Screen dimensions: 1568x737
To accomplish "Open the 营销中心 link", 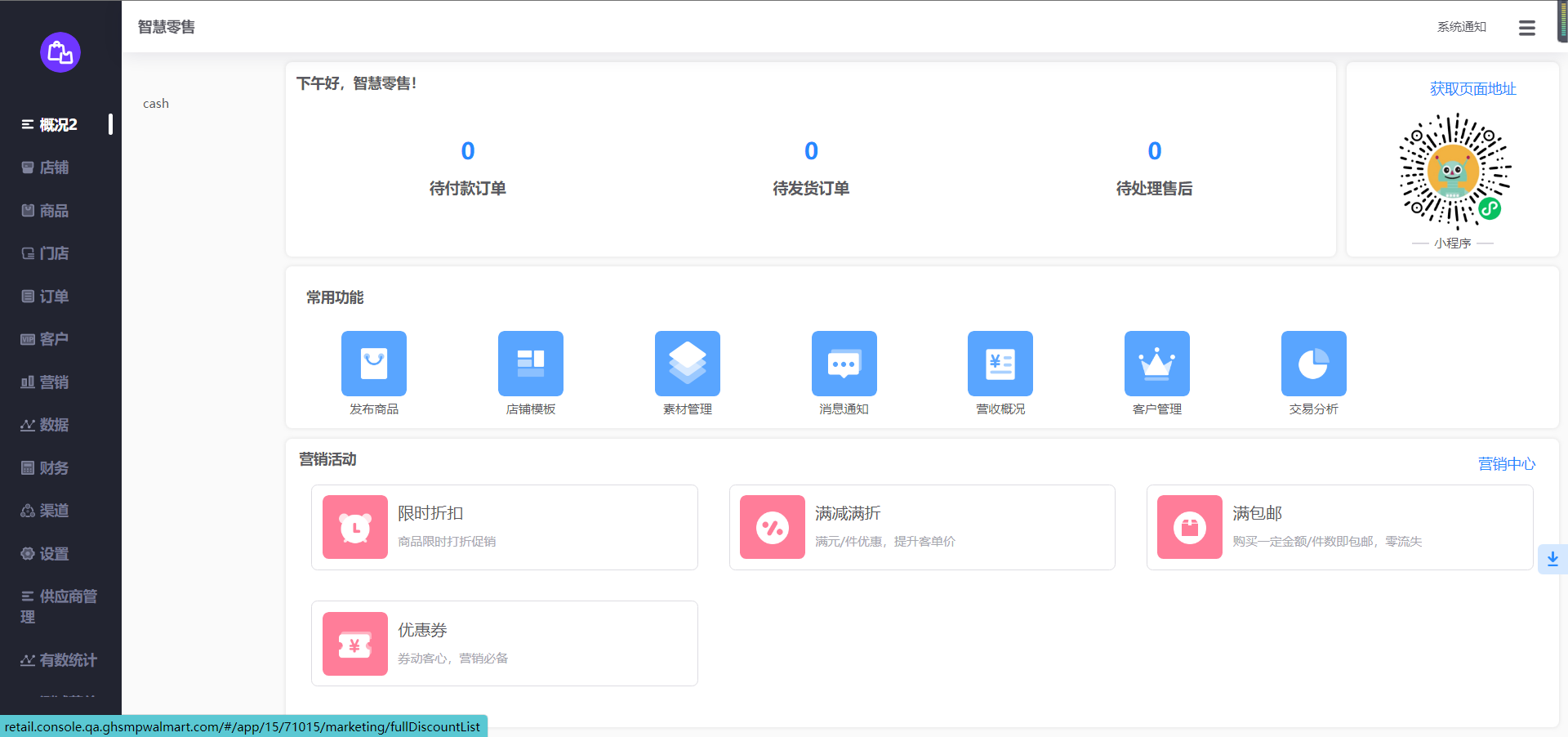I will (1506, 464).
